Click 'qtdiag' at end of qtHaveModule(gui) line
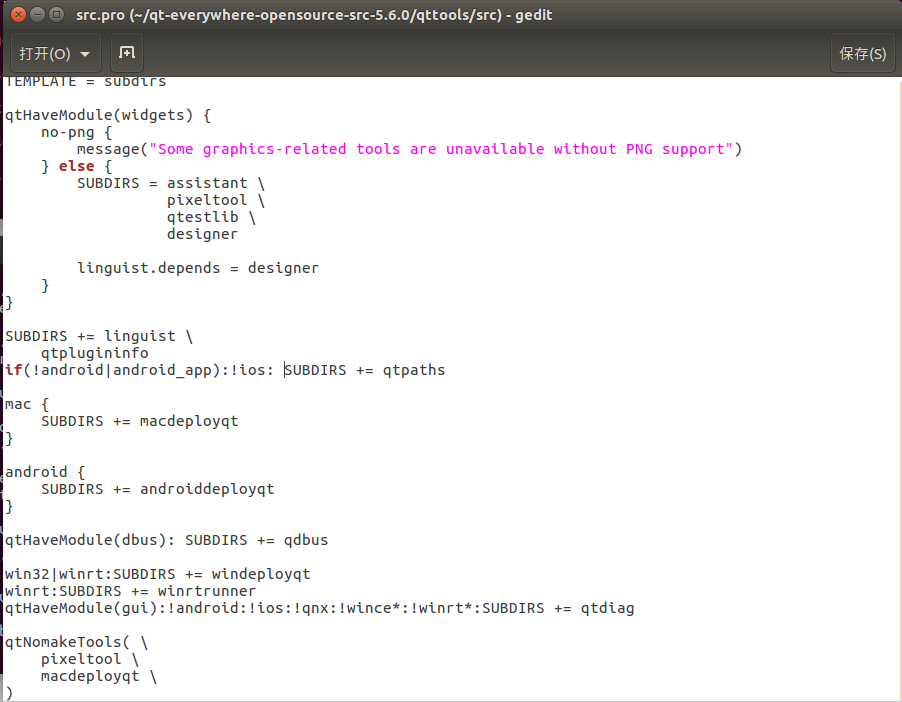Image resolution: width=902 pixels, height=702 pixels. point(607,608)
